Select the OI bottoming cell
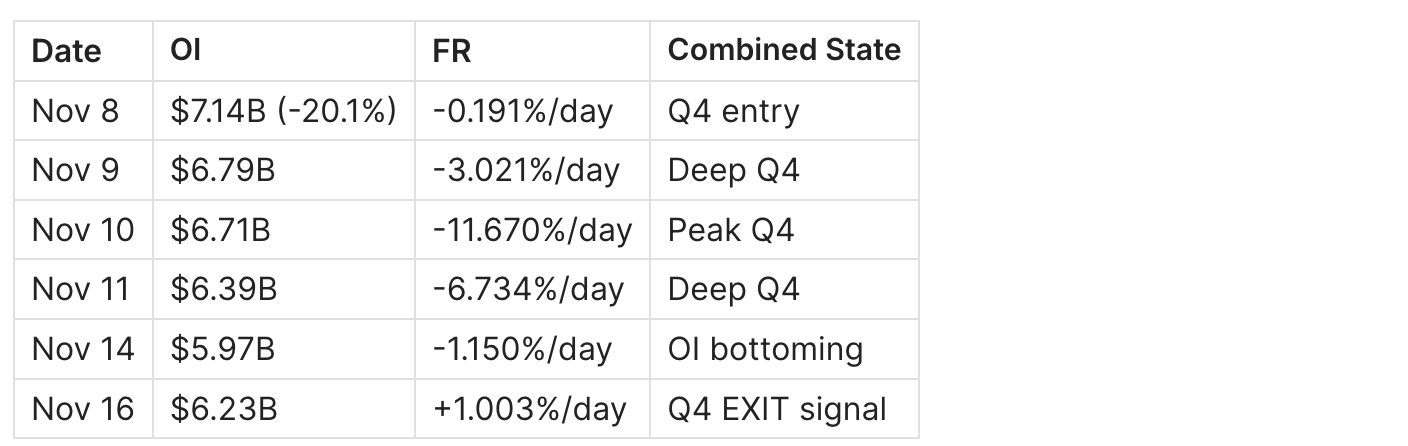This screenshot has width=1408, height=446. coord(765,349)
